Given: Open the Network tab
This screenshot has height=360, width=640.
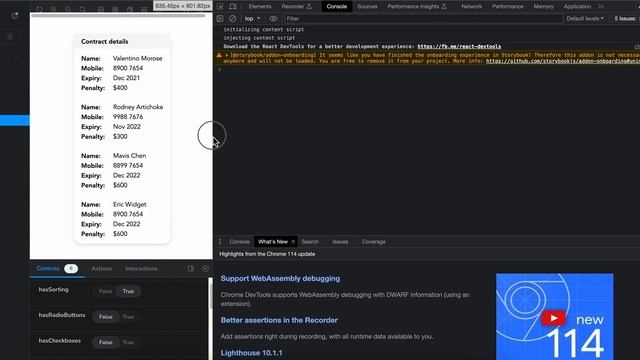Looking at the screenshot, I should [x=471, y=7].
